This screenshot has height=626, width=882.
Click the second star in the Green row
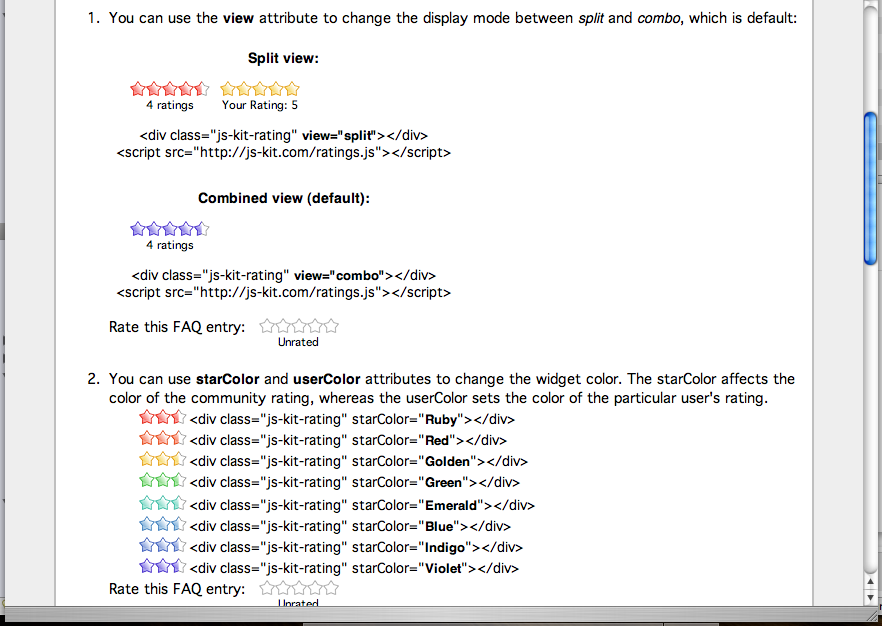(163, 480)
